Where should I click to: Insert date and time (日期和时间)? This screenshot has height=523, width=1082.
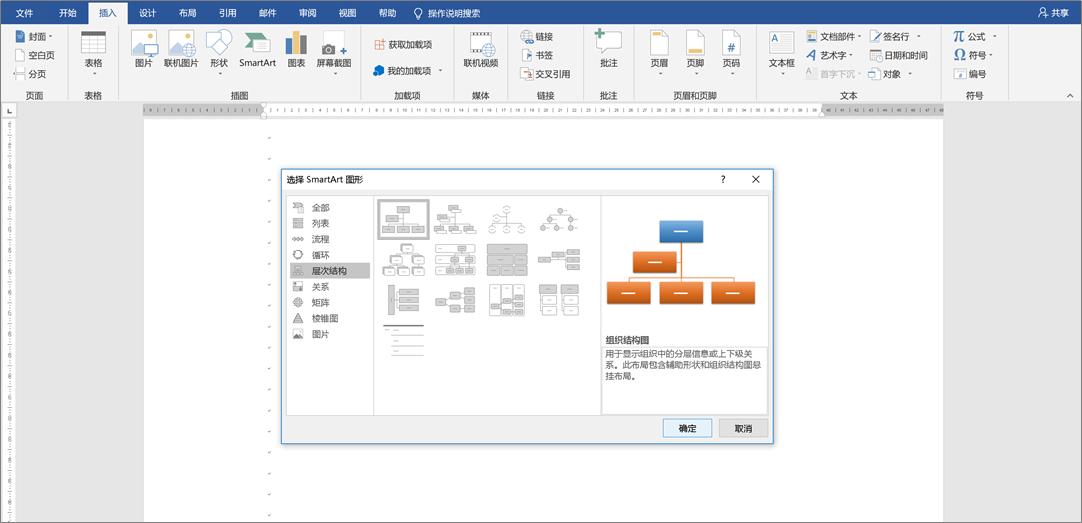coord(898,55)
